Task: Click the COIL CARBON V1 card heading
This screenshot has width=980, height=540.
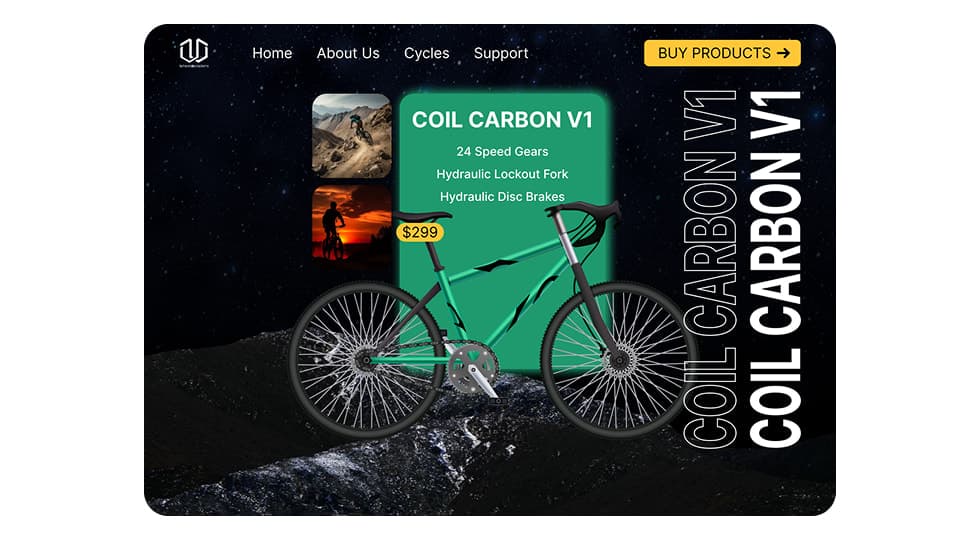Action: click(502, 120)
